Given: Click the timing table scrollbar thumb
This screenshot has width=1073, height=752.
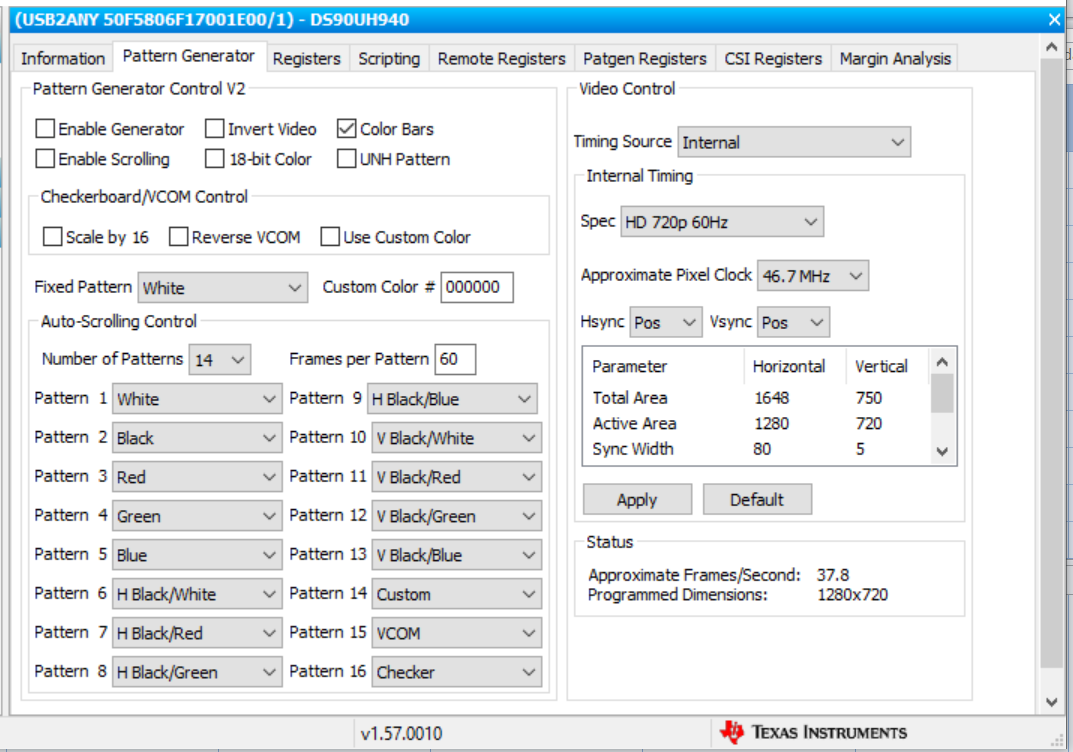Looking at the screenshot, I should (x=942, y=393).
